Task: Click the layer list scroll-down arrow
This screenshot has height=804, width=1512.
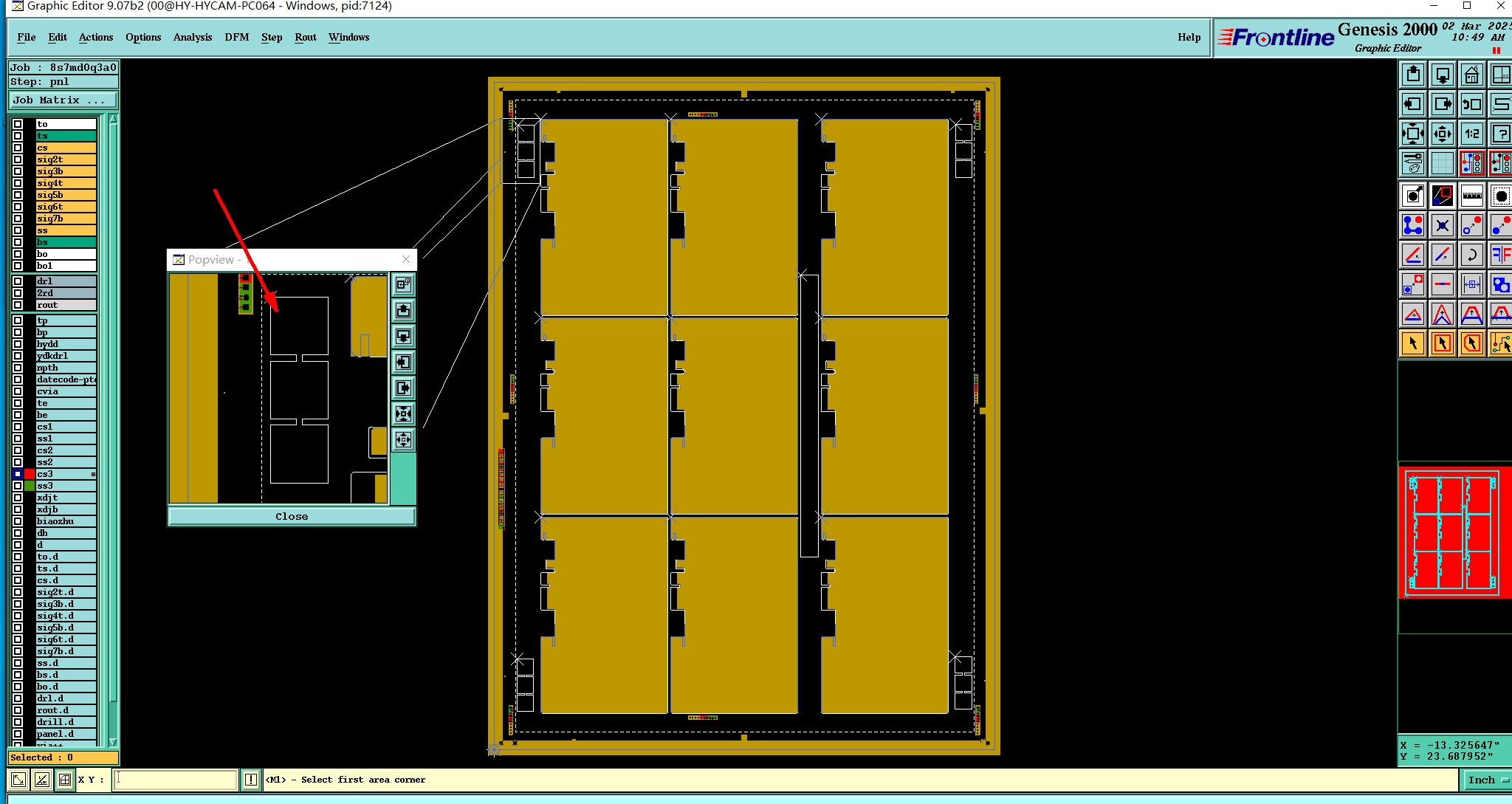Action: 113,742
